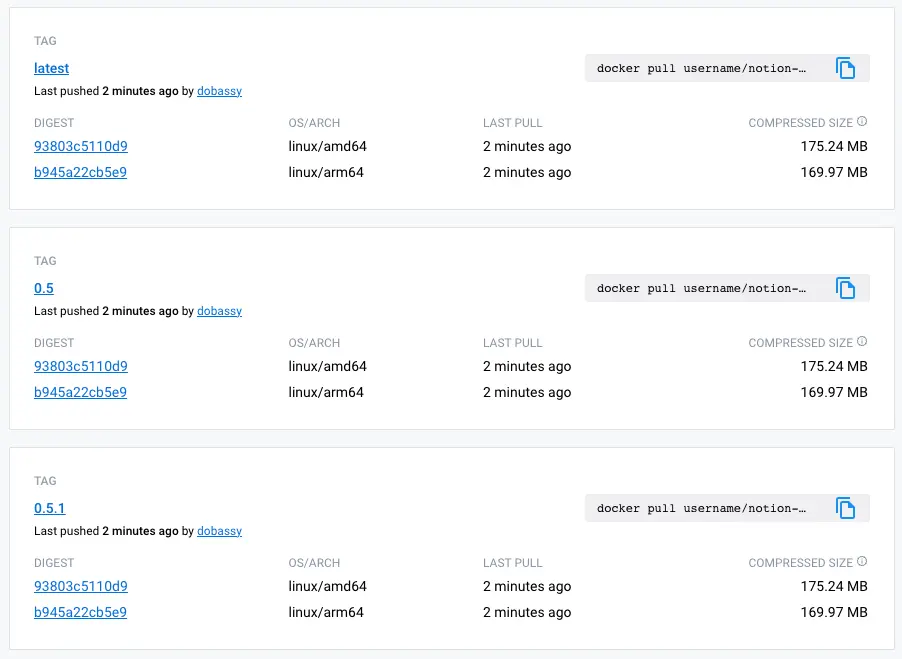This screenshot has height=659, width=902.
Task: Copy the docker pull command for tag 0.5.1
Action: click(846, 508)
